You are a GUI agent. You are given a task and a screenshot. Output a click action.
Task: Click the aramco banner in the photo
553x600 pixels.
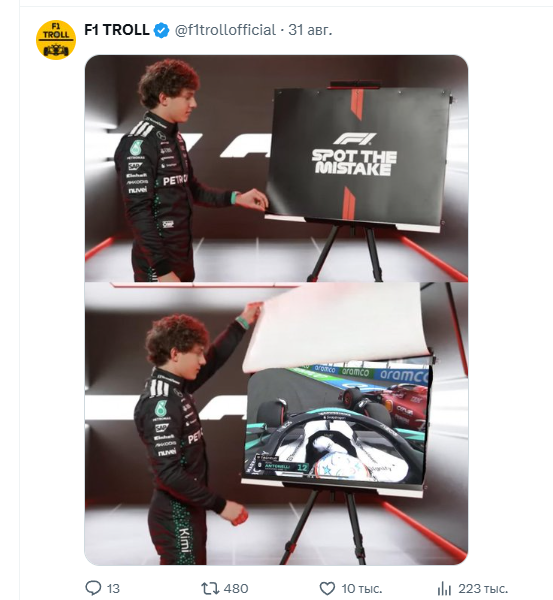[x=404, y=375]
